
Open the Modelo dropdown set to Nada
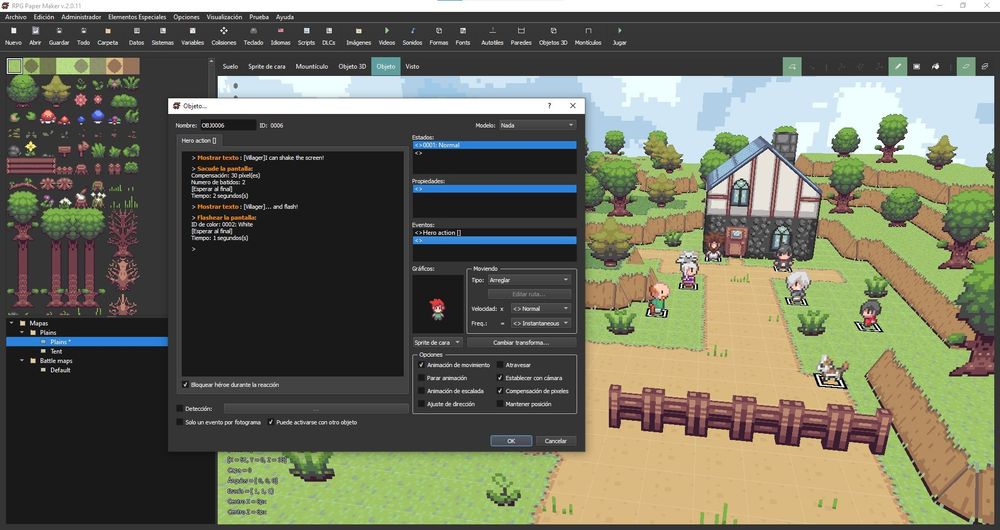coord(537,125)
